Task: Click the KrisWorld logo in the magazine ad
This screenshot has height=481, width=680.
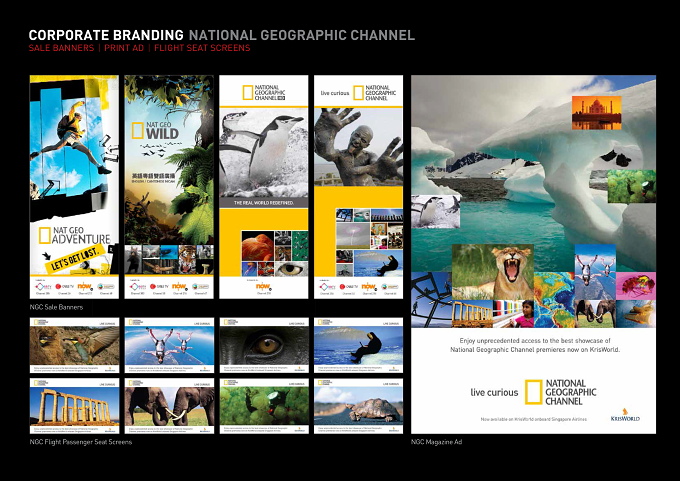Action: 625,415
